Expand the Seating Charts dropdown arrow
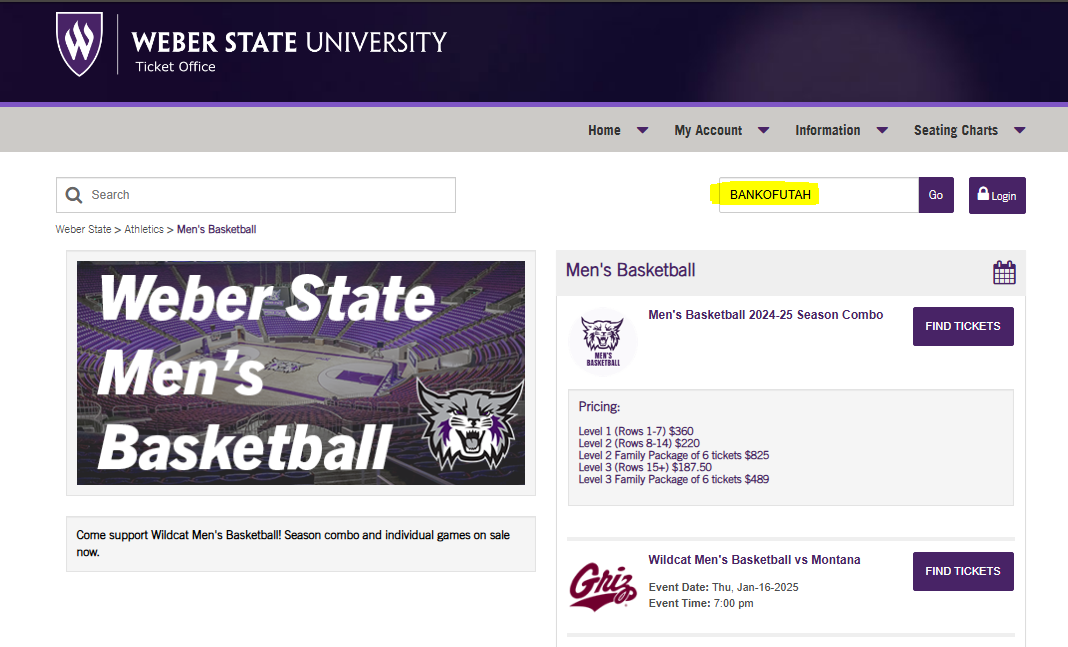Viewport: 1068px width, 647px height. click(1020, 130)
